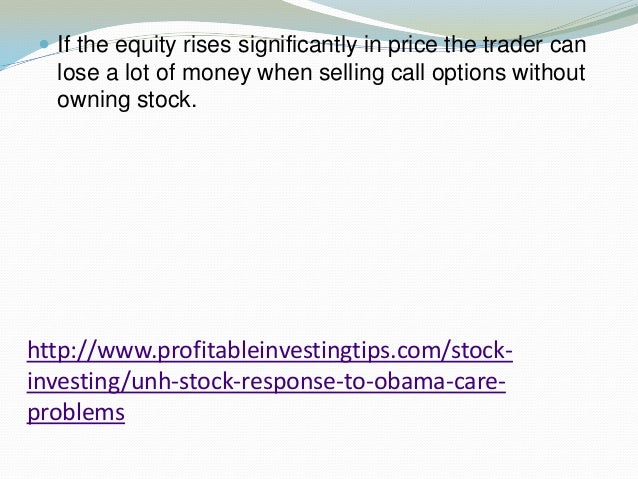The height and width of the screenshot is (479, 638).
Task: Click the word 'significantly' in the first line
Action: pyautogui.click(x=297, y=45)
